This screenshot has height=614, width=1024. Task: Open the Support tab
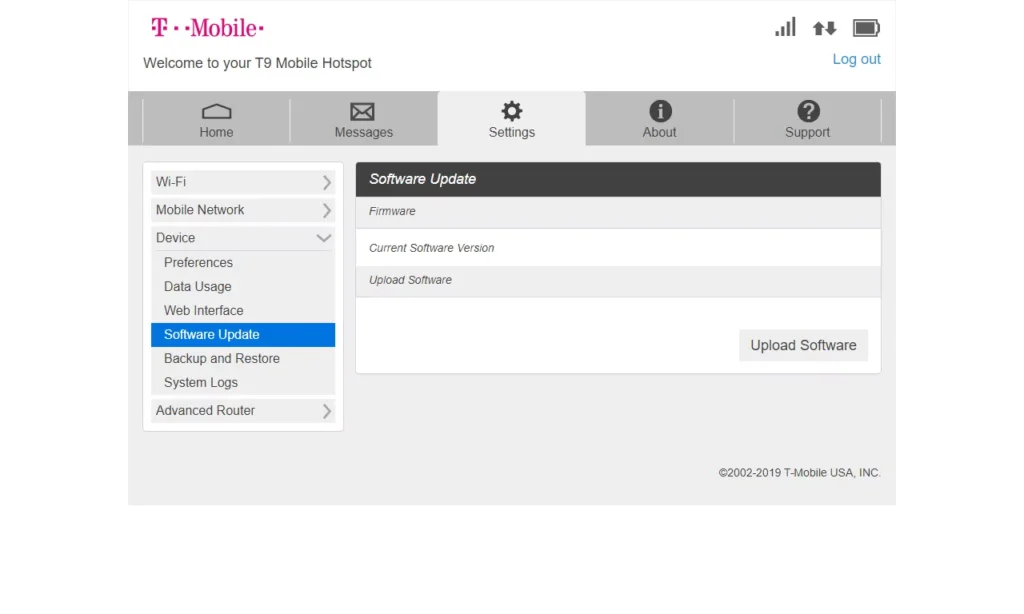(807, 118)
